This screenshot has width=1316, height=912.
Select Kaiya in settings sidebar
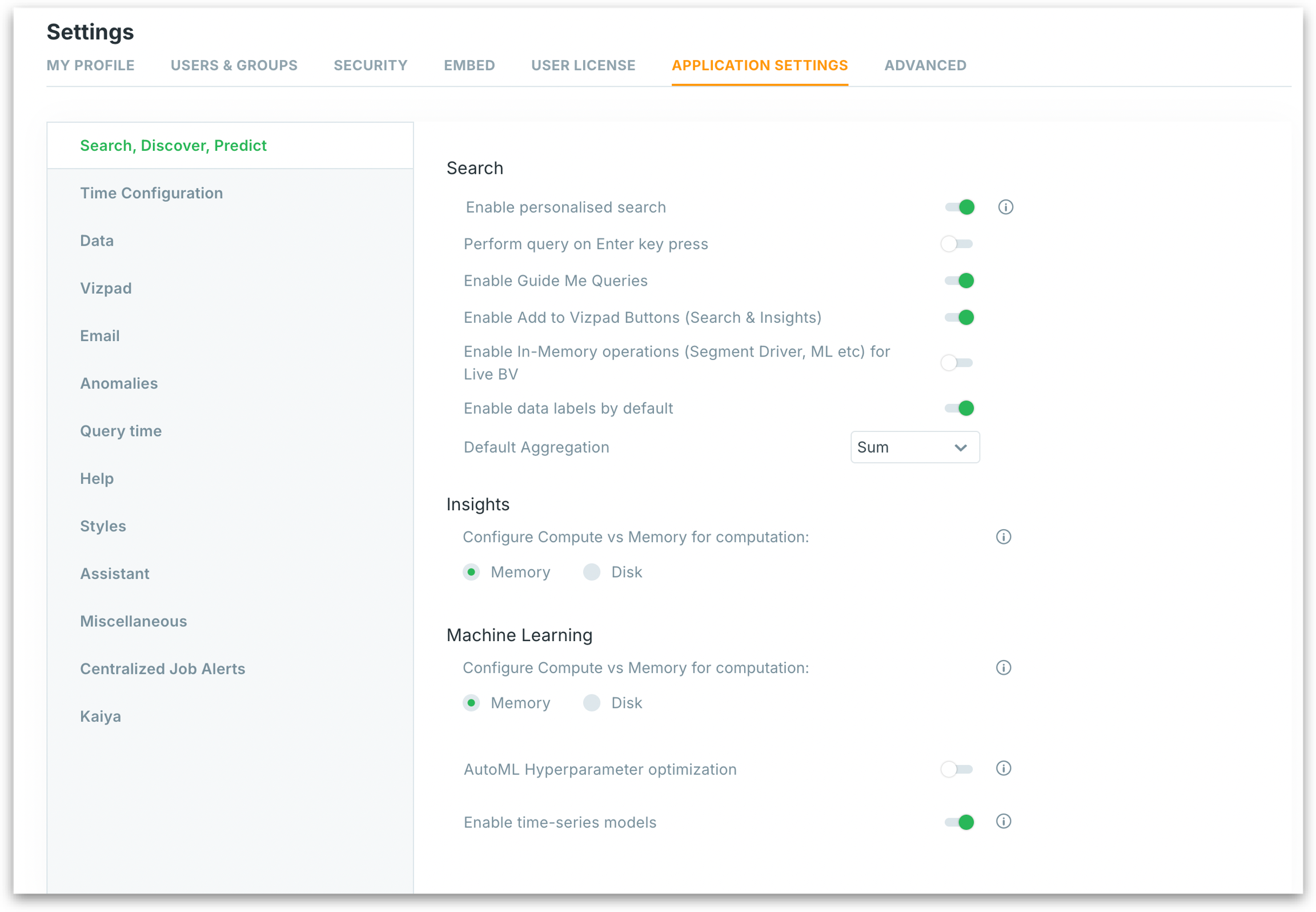[101, 716]
